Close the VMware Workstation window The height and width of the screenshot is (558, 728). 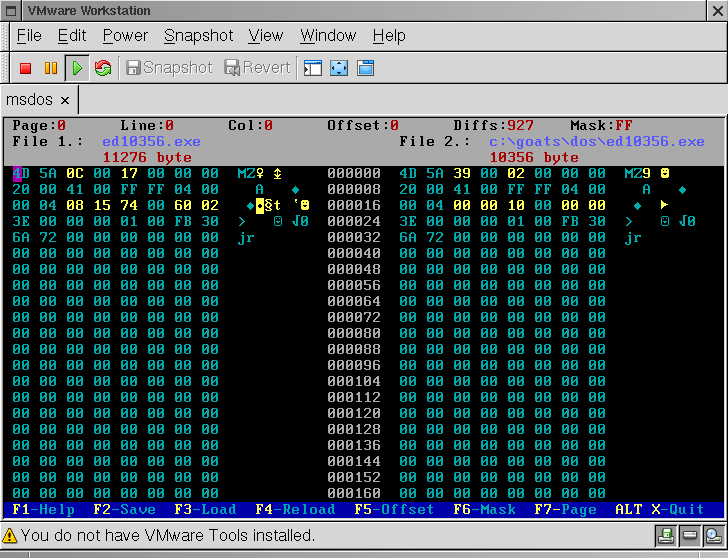pos(718,11)
